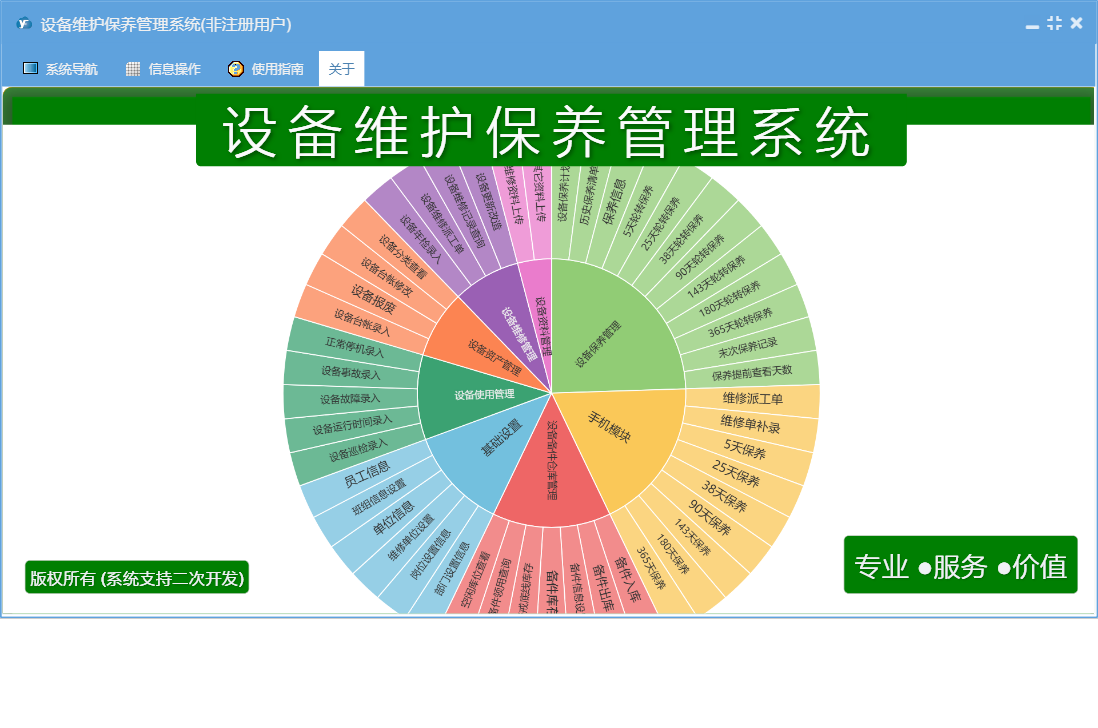
Task: Open 设备维修派工单 segment
Action: pos(442,224)
